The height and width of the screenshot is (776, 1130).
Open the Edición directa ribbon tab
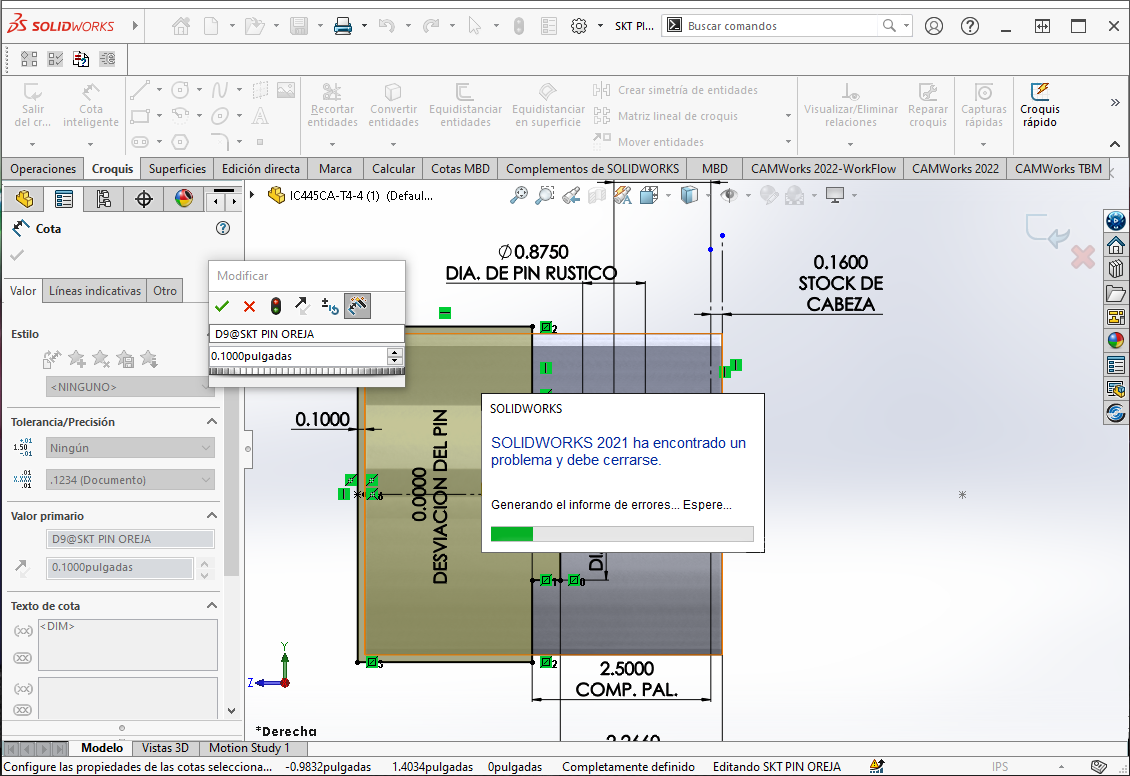click(261, 169)
